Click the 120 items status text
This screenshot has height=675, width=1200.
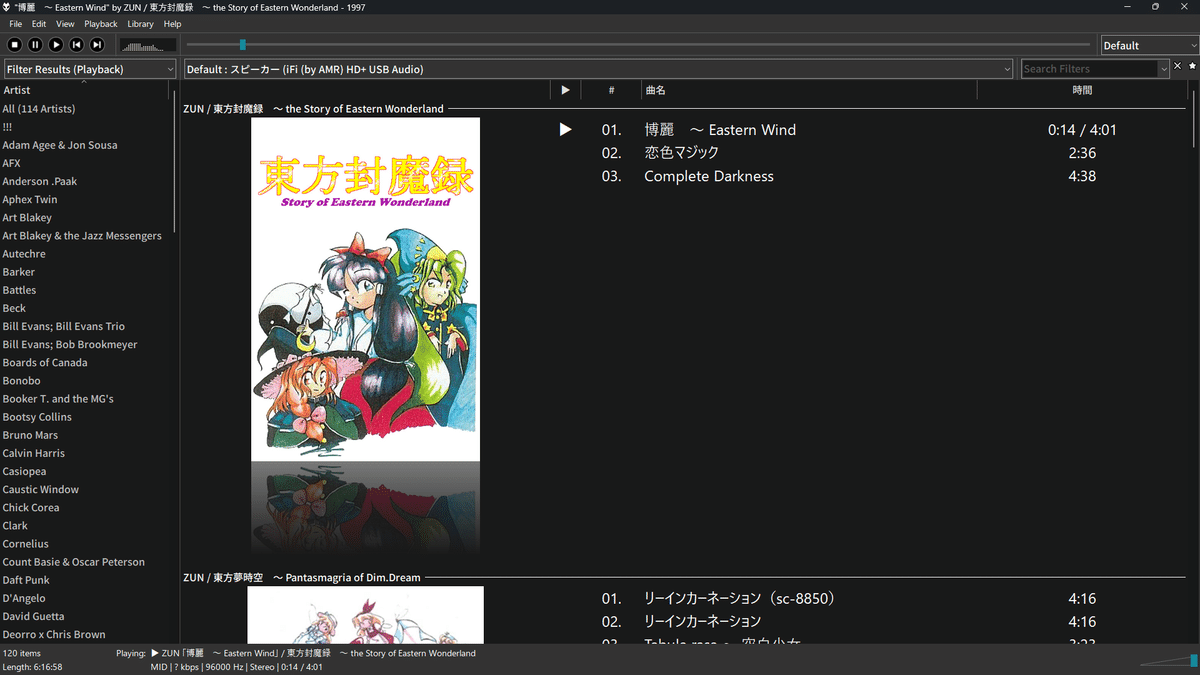pos(22,653)
